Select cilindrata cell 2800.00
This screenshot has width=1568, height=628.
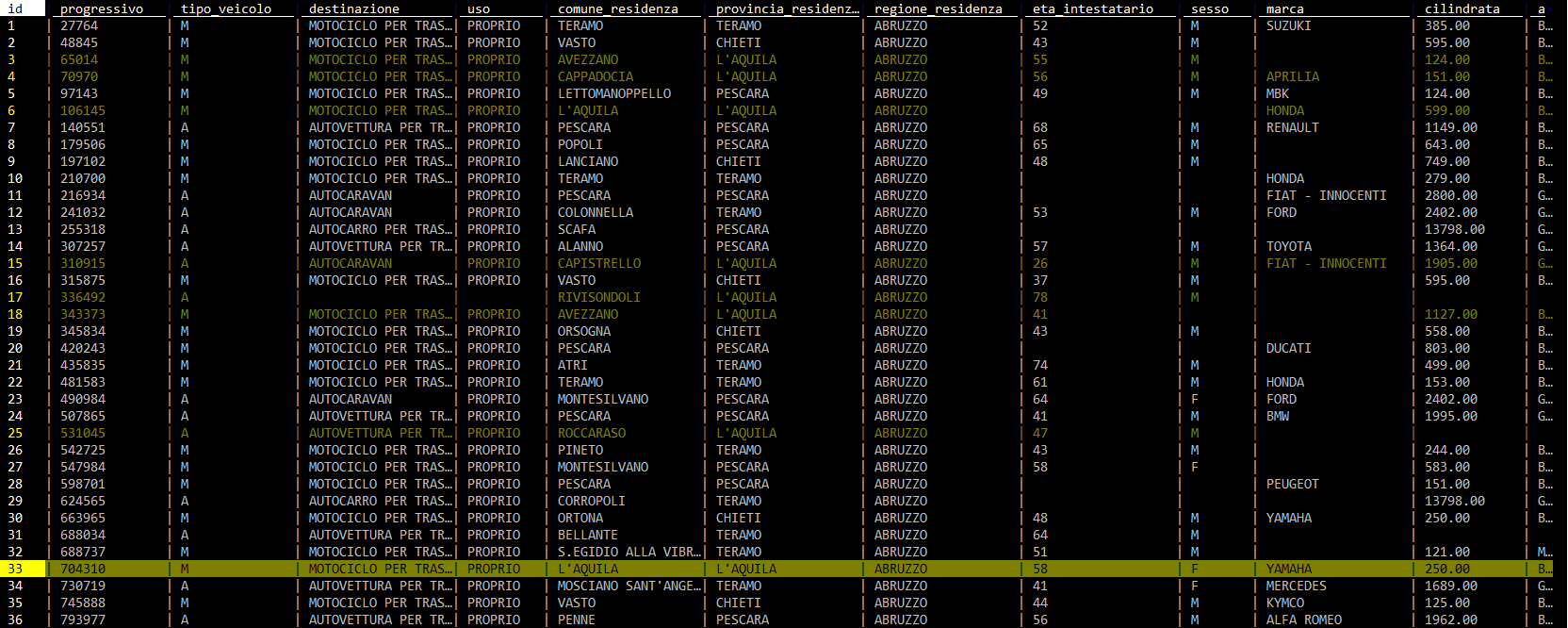click(1451, 195)
